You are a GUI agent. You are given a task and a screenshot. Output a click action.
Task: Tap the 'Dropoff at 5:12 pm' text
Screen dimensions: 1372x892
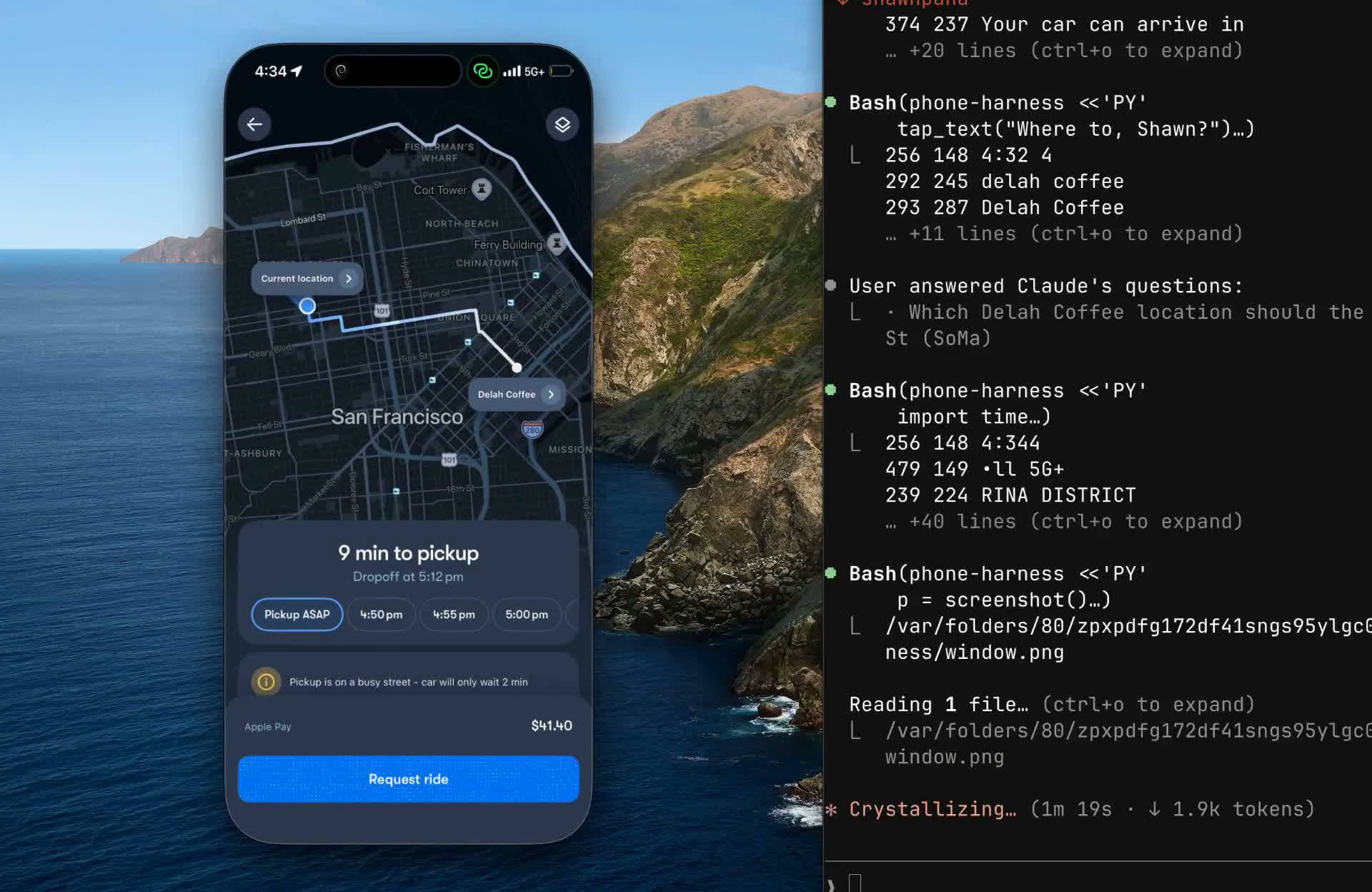[x=408, y=577]
